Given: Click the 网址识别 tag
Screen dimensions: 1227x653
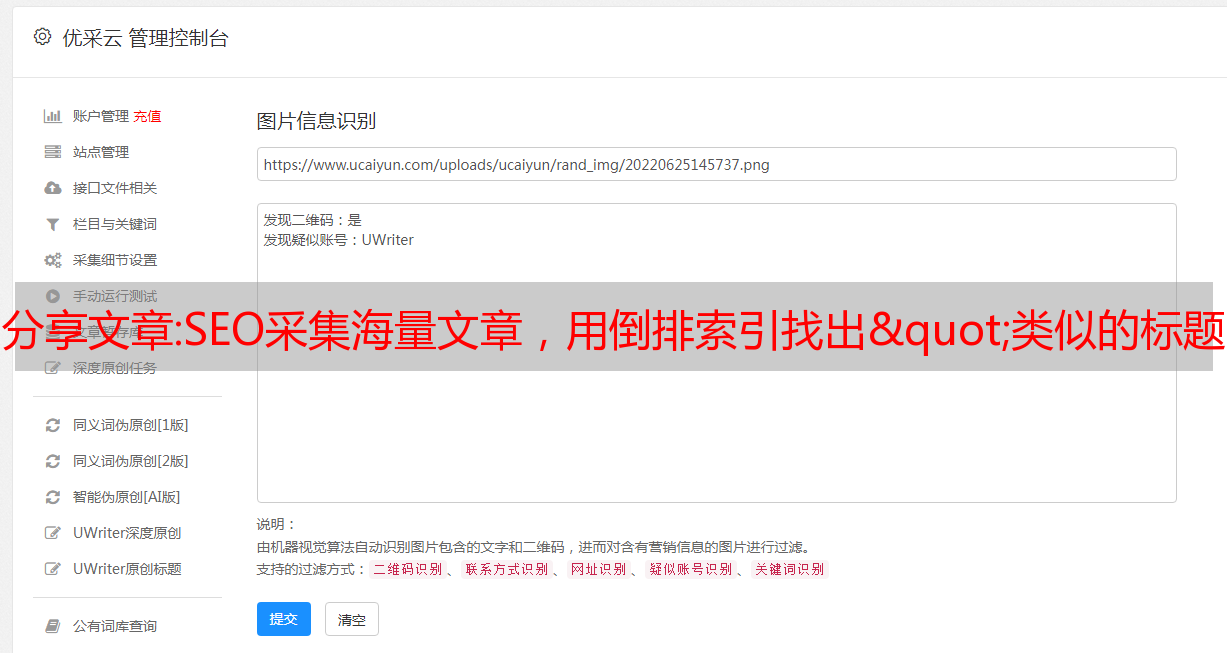Looking at the screenshot, I should (598, 569).
